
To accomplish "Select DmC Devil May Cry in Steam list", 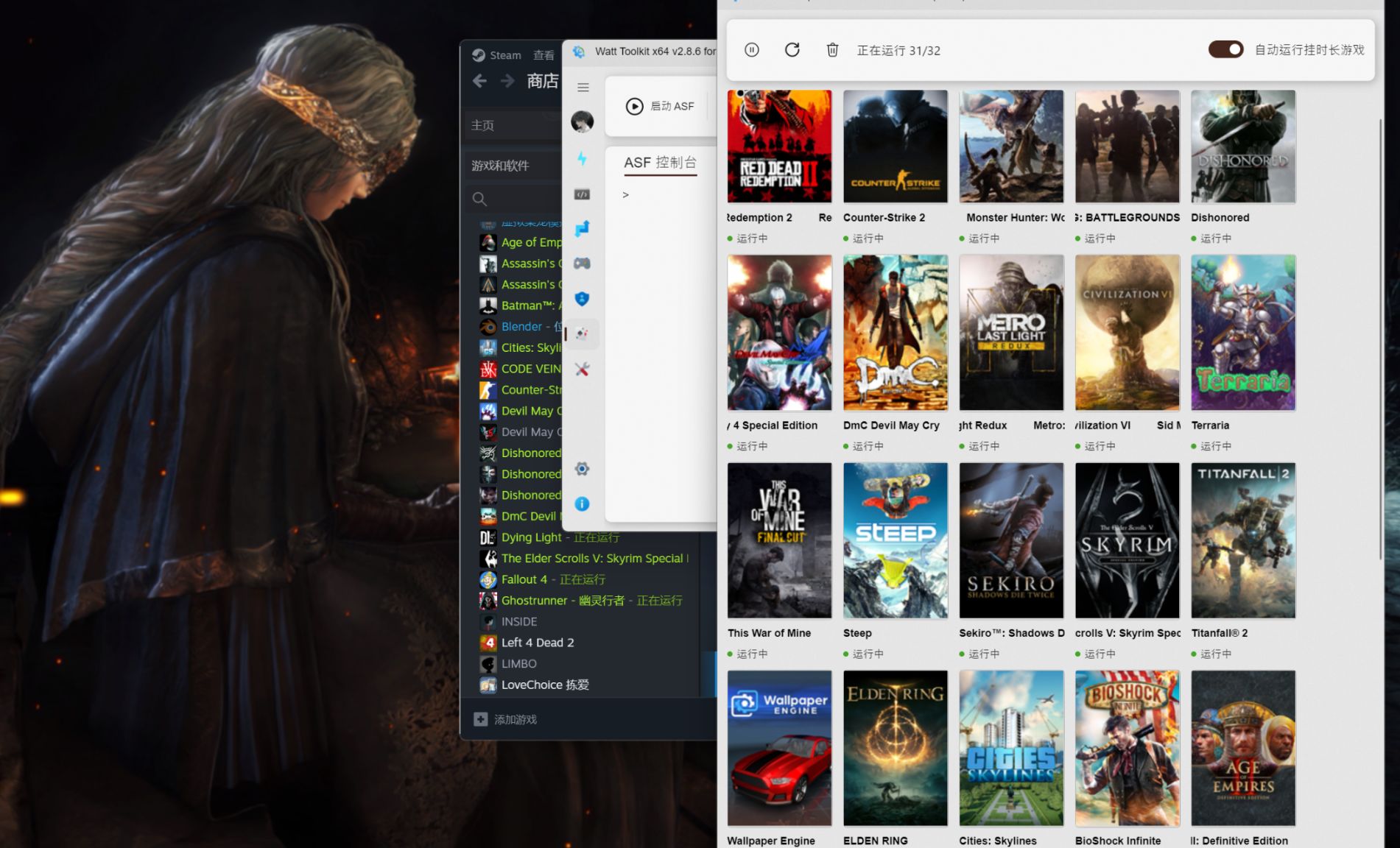I will 520,517.
